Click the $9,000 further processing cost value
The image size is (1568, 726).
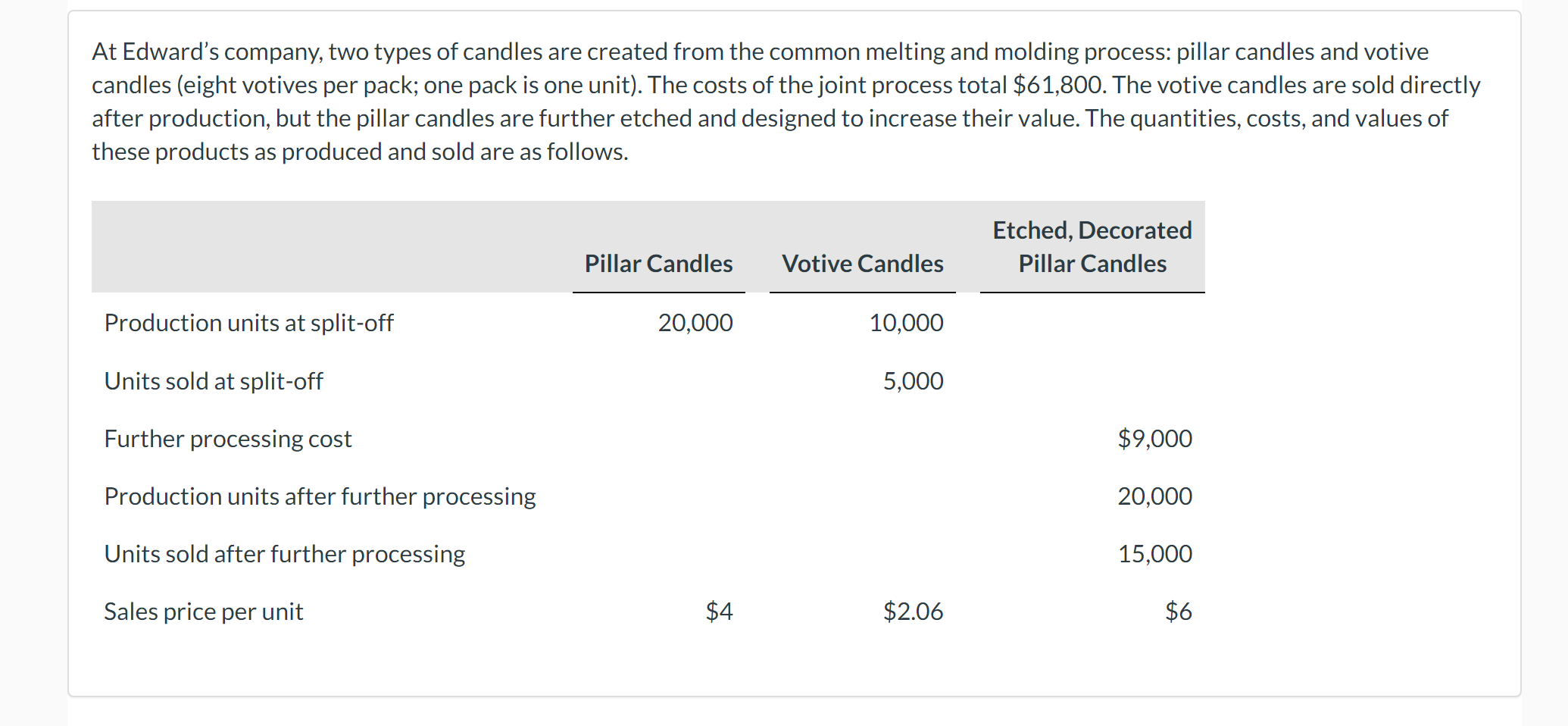pos(1154,439)
